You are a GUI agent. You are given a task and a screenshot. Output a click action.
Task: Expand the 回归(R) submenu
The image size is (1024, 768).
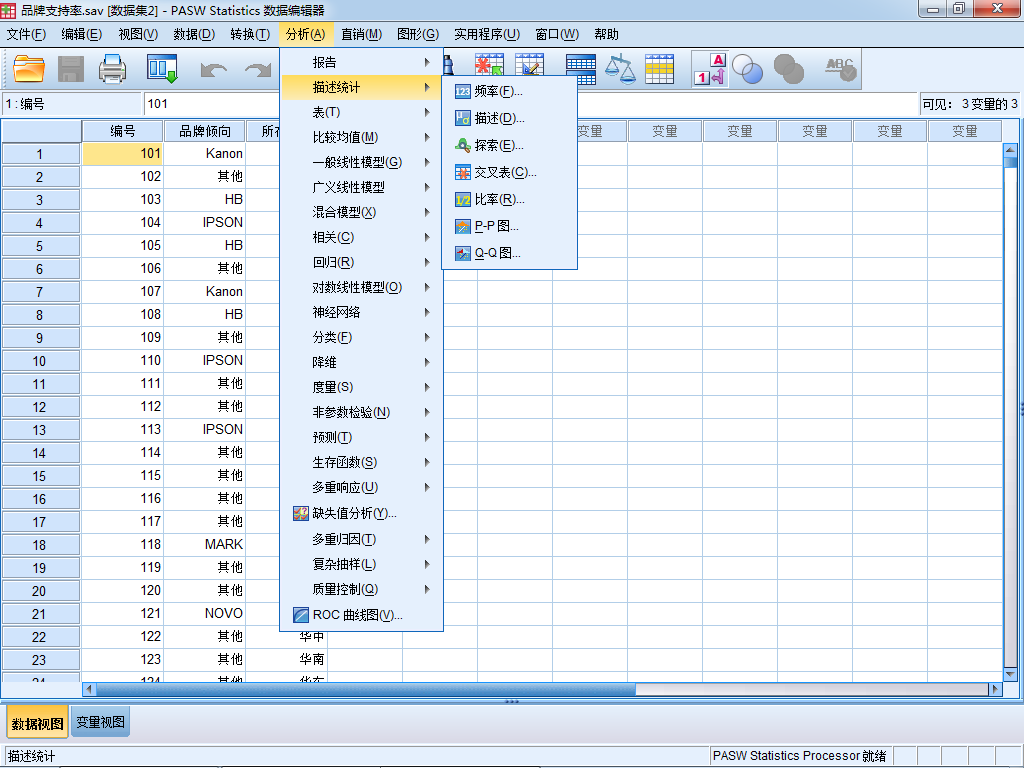click(x=361, y=263)
